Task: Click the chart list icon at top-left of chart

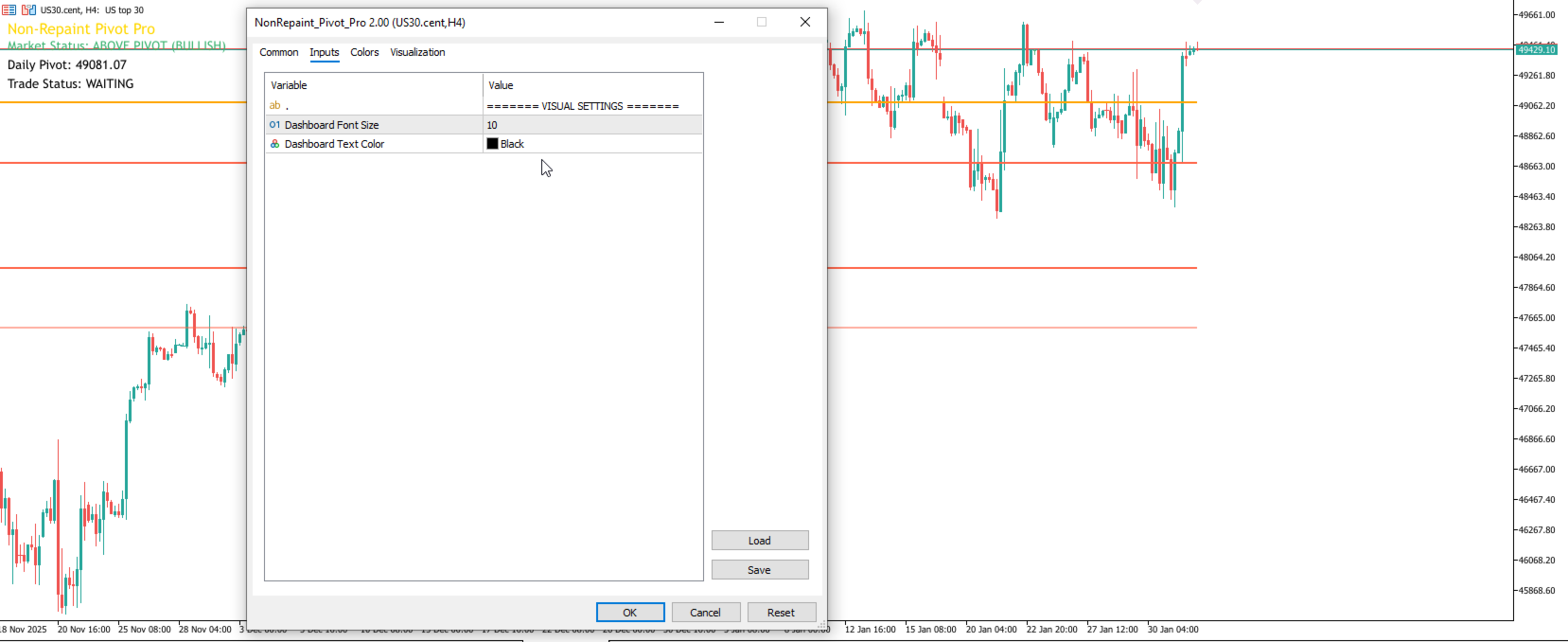Action: 9,9
